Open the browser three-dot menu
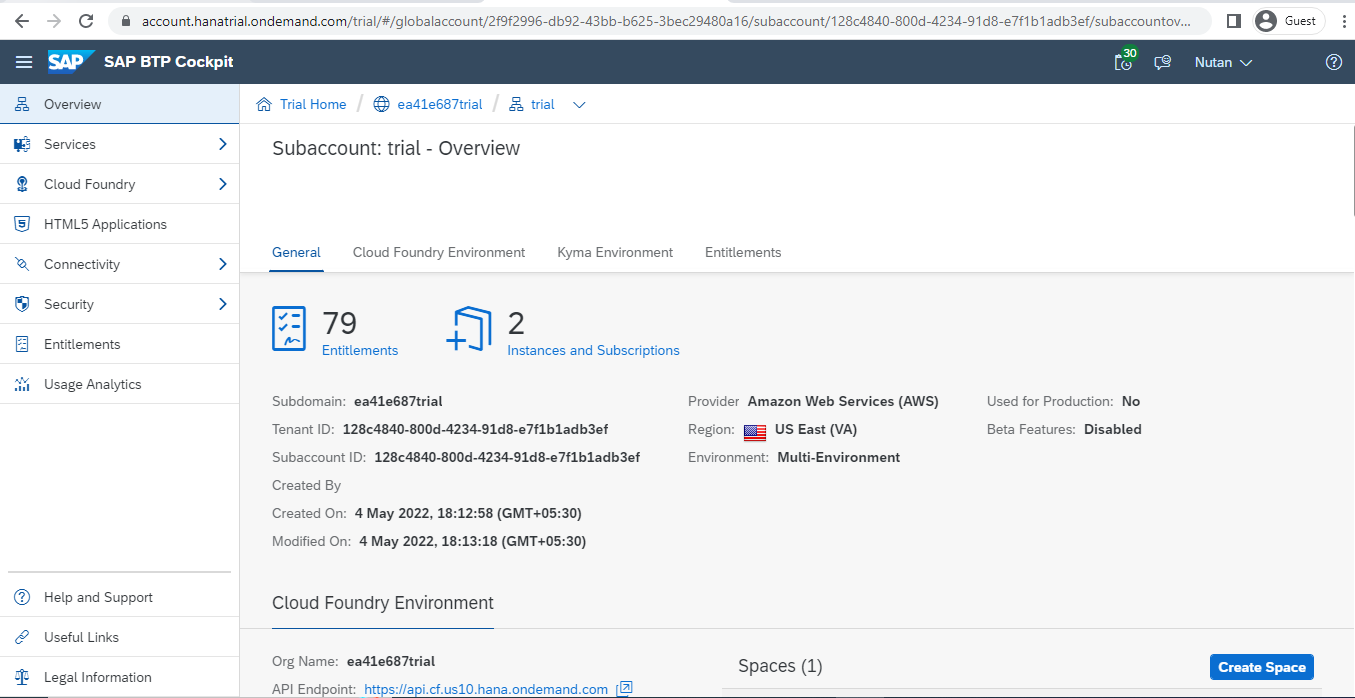Viewport: 1355px width, 698px height. pos(1344,20)
